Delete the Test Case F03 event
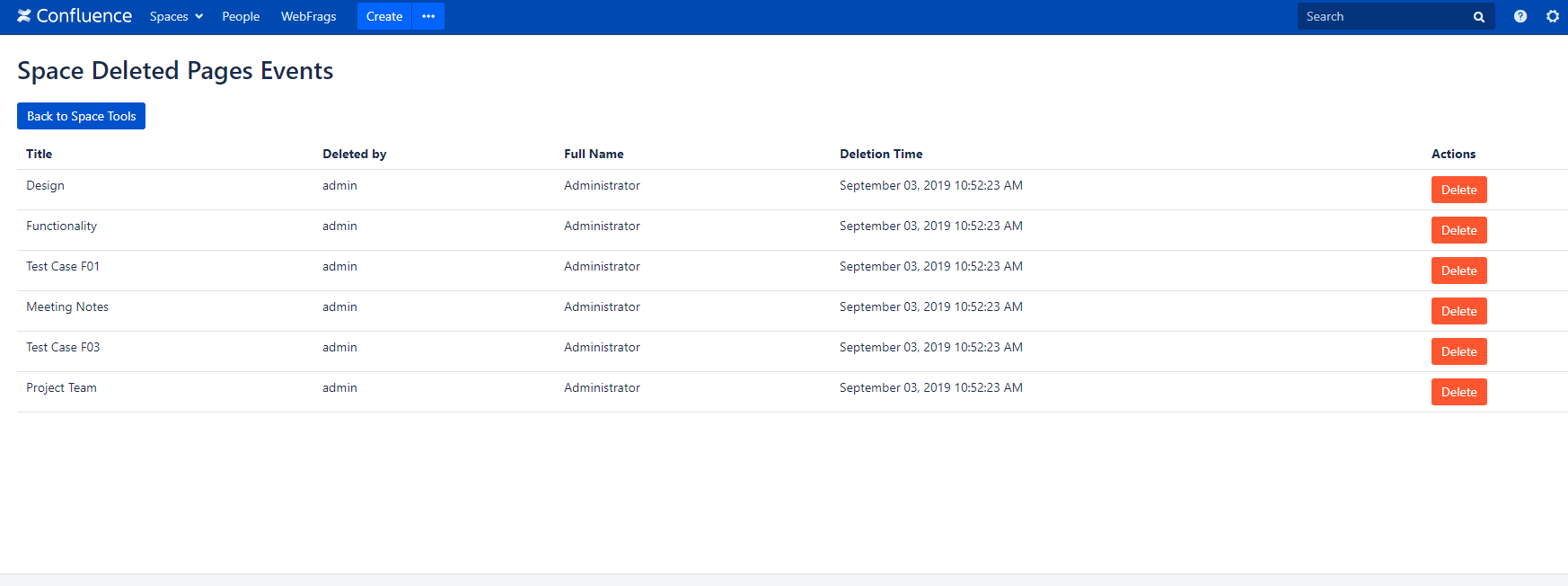 click(1458, 351)
